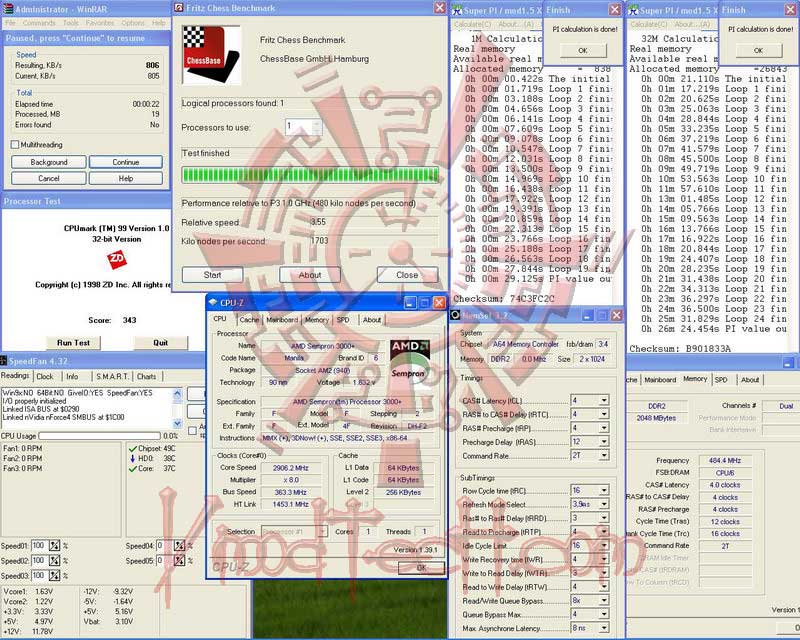Image resolution: width=800 pixels, height=640 pixels.
Task: Click the CPU-Z title bar icon
Action: [213, 303]
